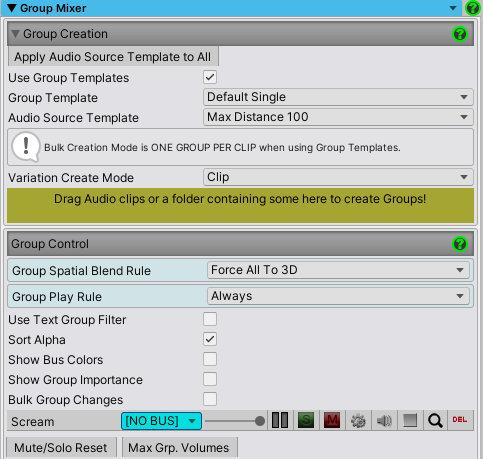Enable Show Bus Colors
Screen dimensions: 483x459
[x=210, y=359]
